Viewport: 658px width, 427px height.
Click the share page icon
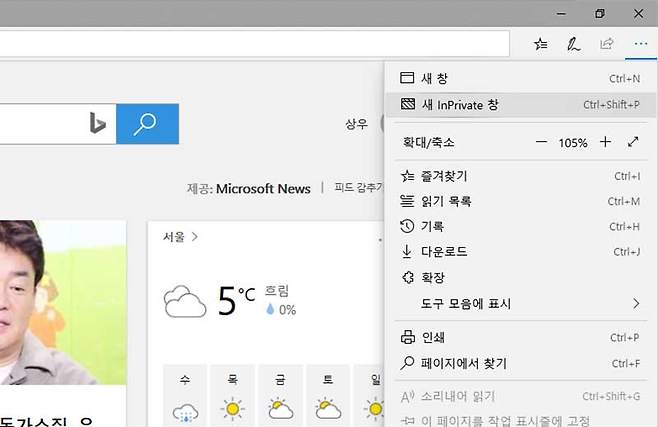coord(607,44)
